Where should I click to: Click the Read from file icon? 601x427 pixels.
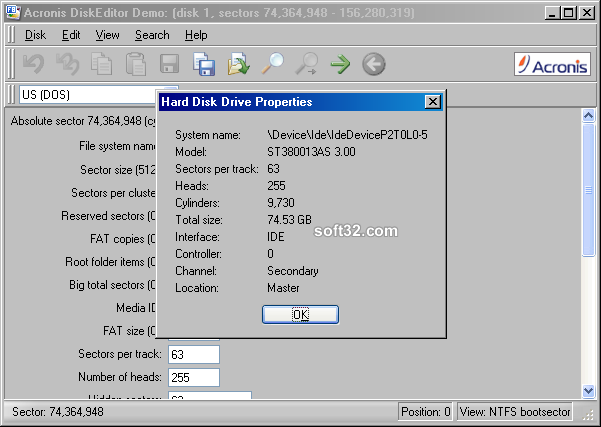pyautogui.click(x=238, y=64)
